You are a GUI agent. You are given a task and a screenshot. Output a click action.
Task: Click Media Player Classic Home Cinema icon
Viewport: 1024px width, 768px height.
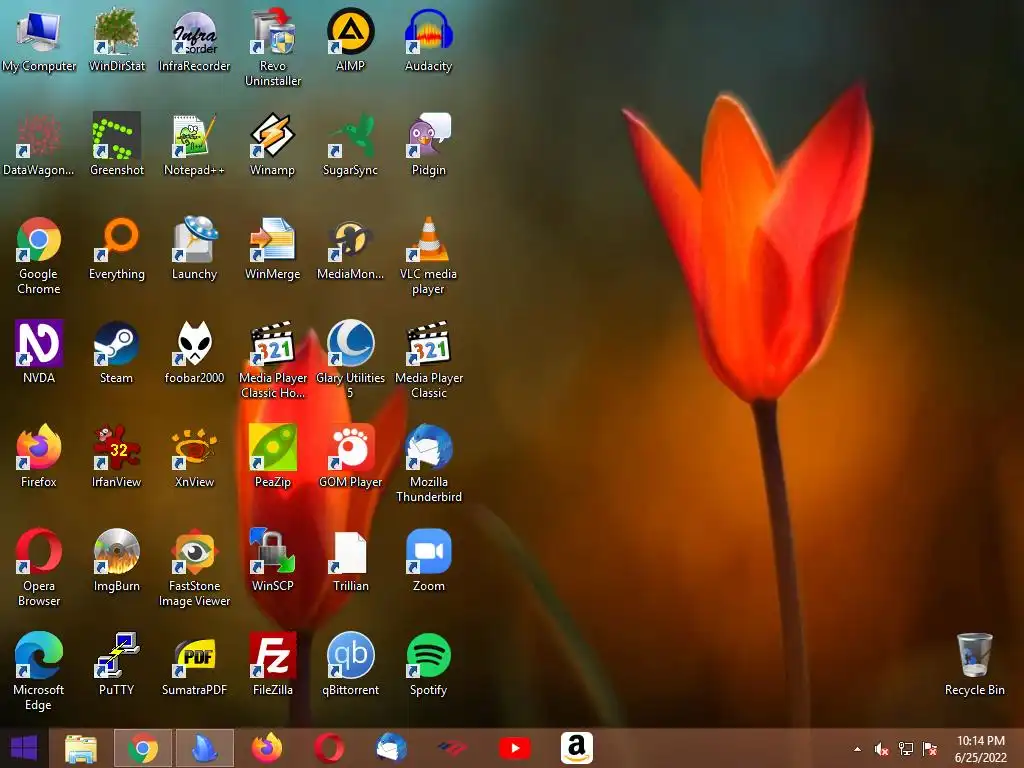pyautogui.click(x=273, y=359)
